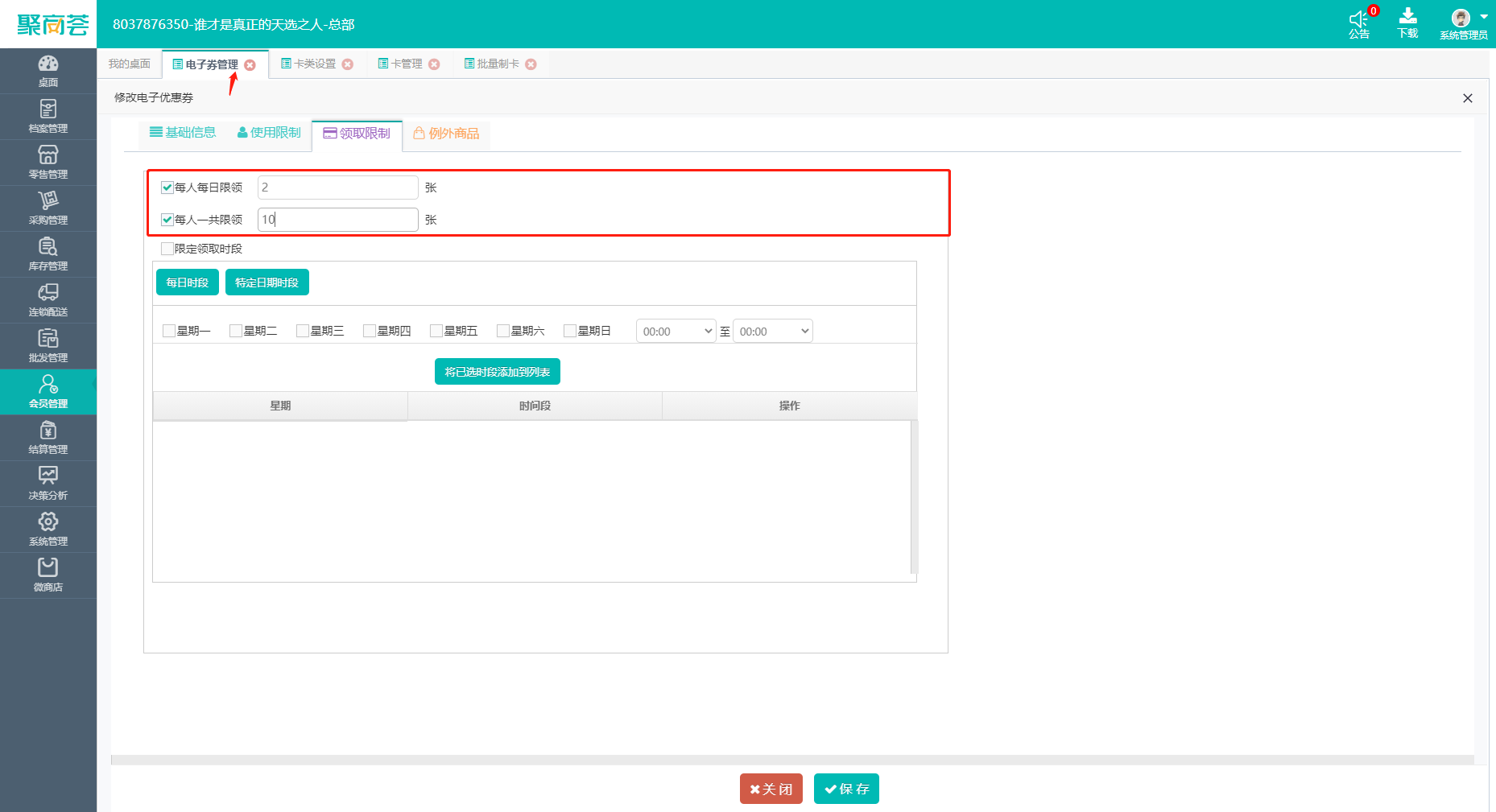
Task: Switch to 卡类设置 tab
Action: coord(308,64)
